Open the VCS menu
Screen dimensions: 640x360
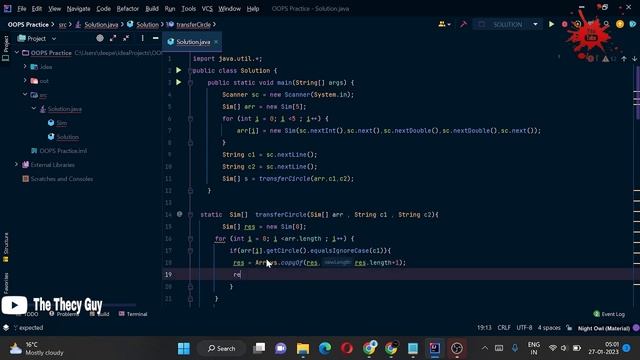[x=207, y=9]
